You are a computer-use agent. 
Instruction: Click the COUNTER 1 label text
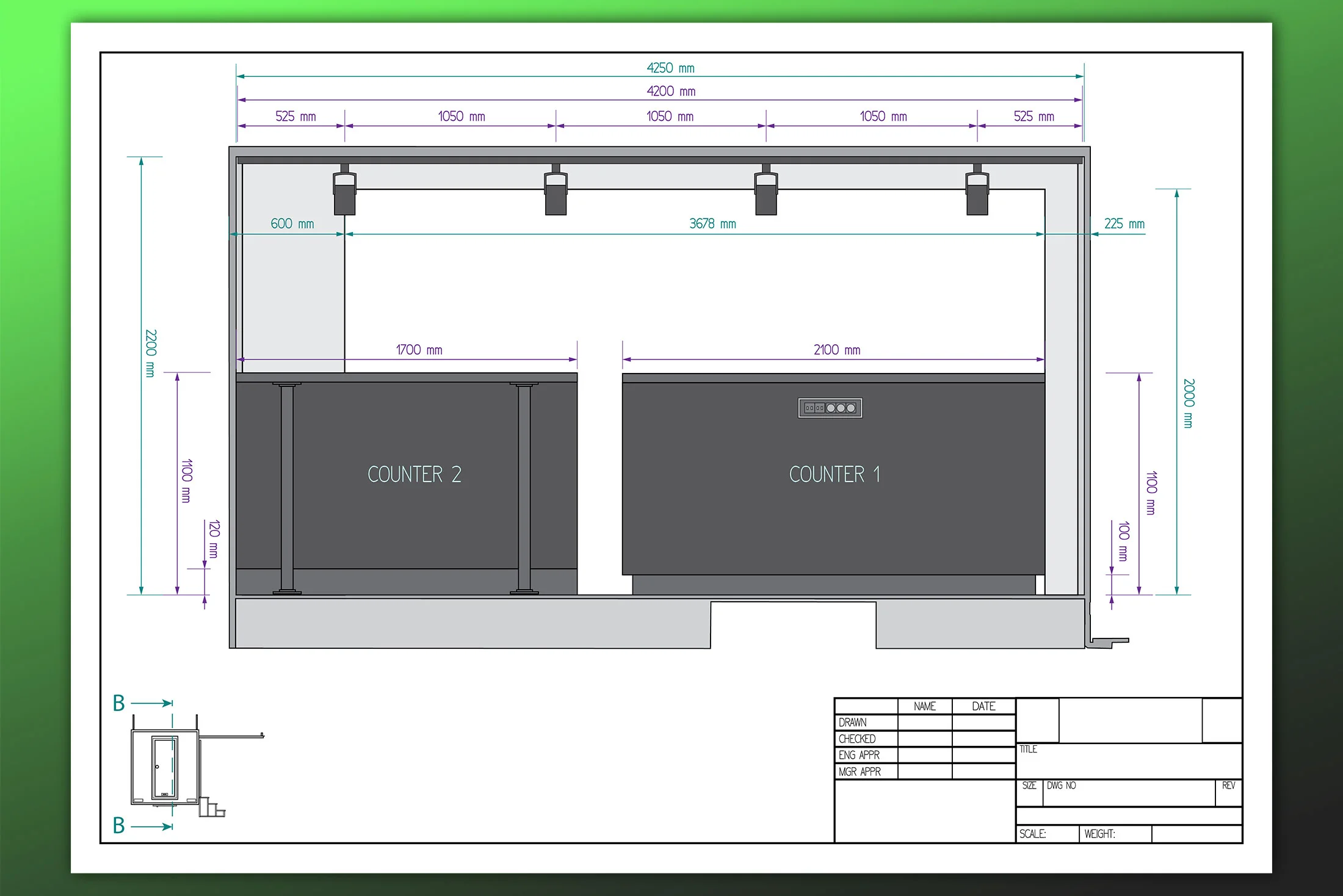point(834,474)
